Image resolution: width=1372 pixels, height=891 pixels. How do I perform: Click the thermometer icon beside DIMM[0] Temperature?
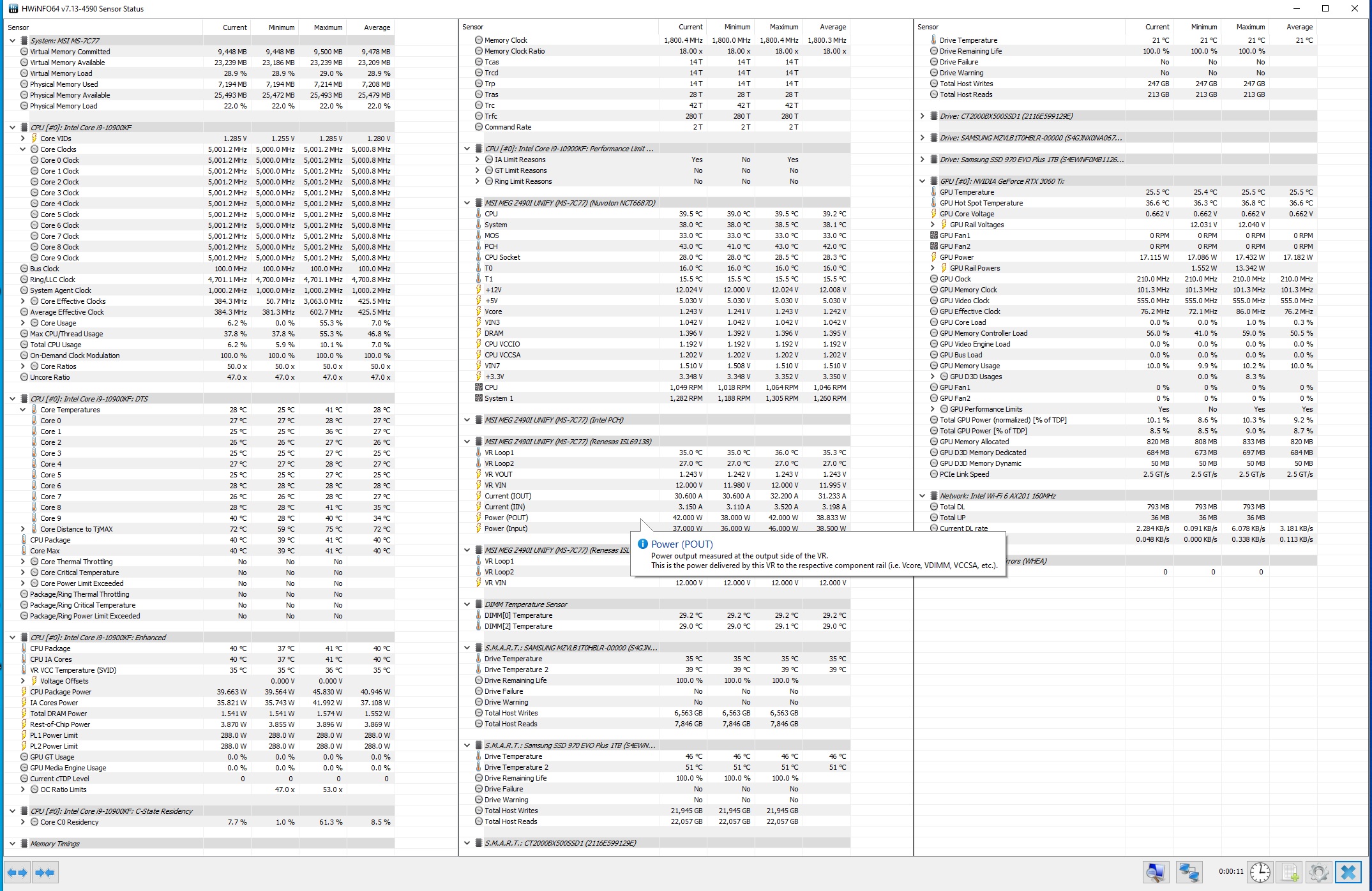pos(479,615)
